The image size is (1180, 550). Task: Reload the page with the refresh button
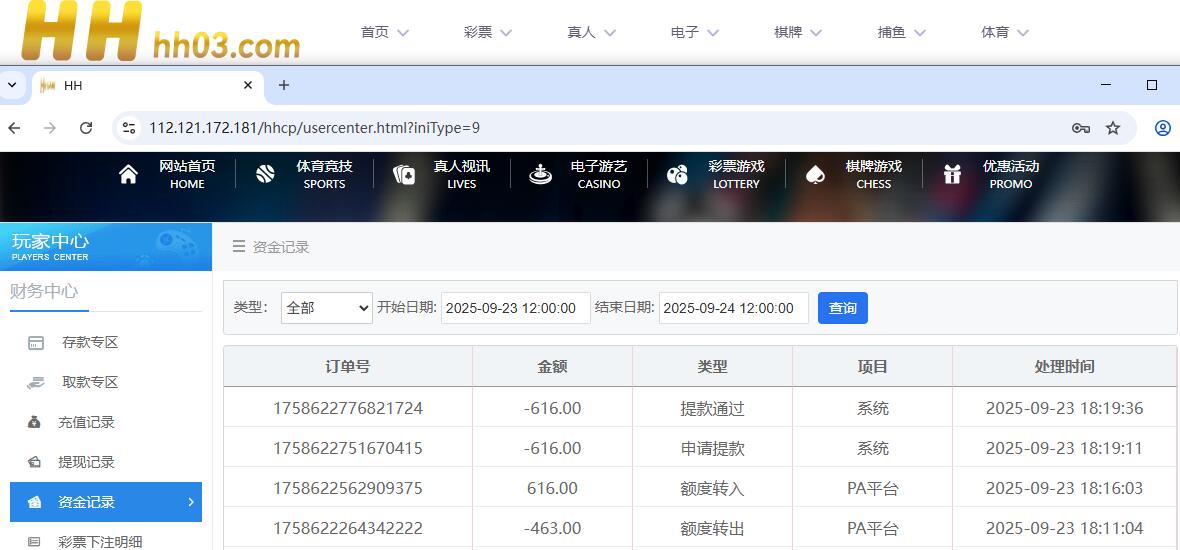point(86,128)
